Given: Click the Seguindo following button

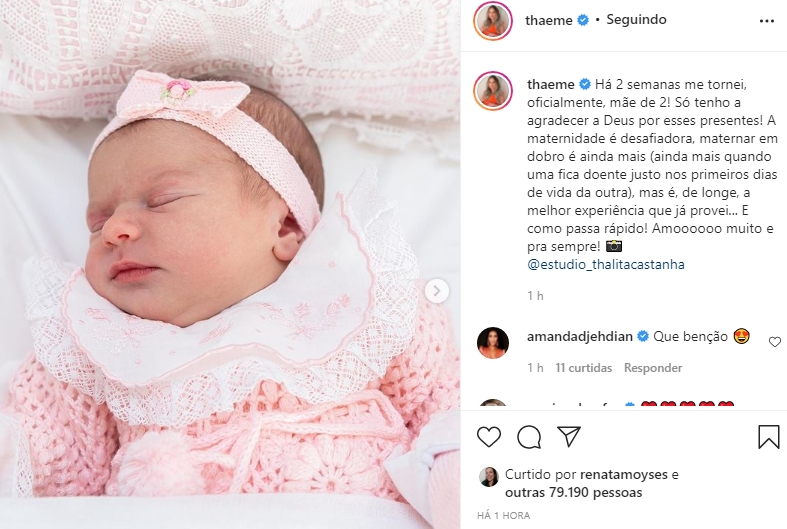Looking at the screenshot, I should pyautogui.click(x=636, y=20).
